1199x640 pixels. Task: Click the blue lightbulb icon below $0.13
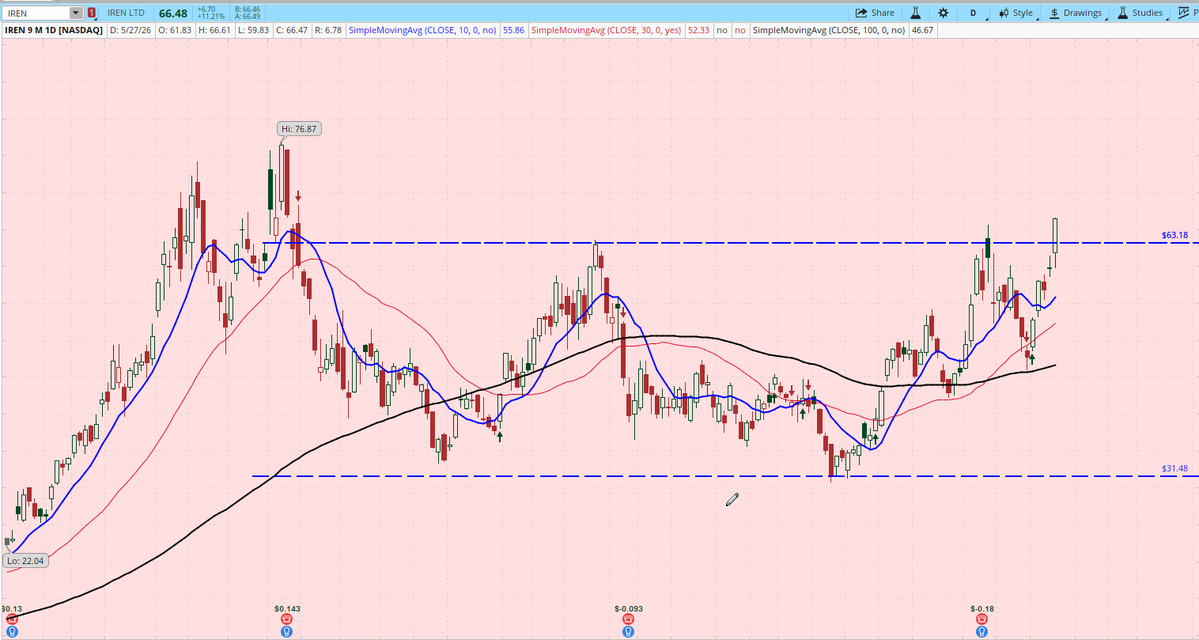(x=11, y=632)
